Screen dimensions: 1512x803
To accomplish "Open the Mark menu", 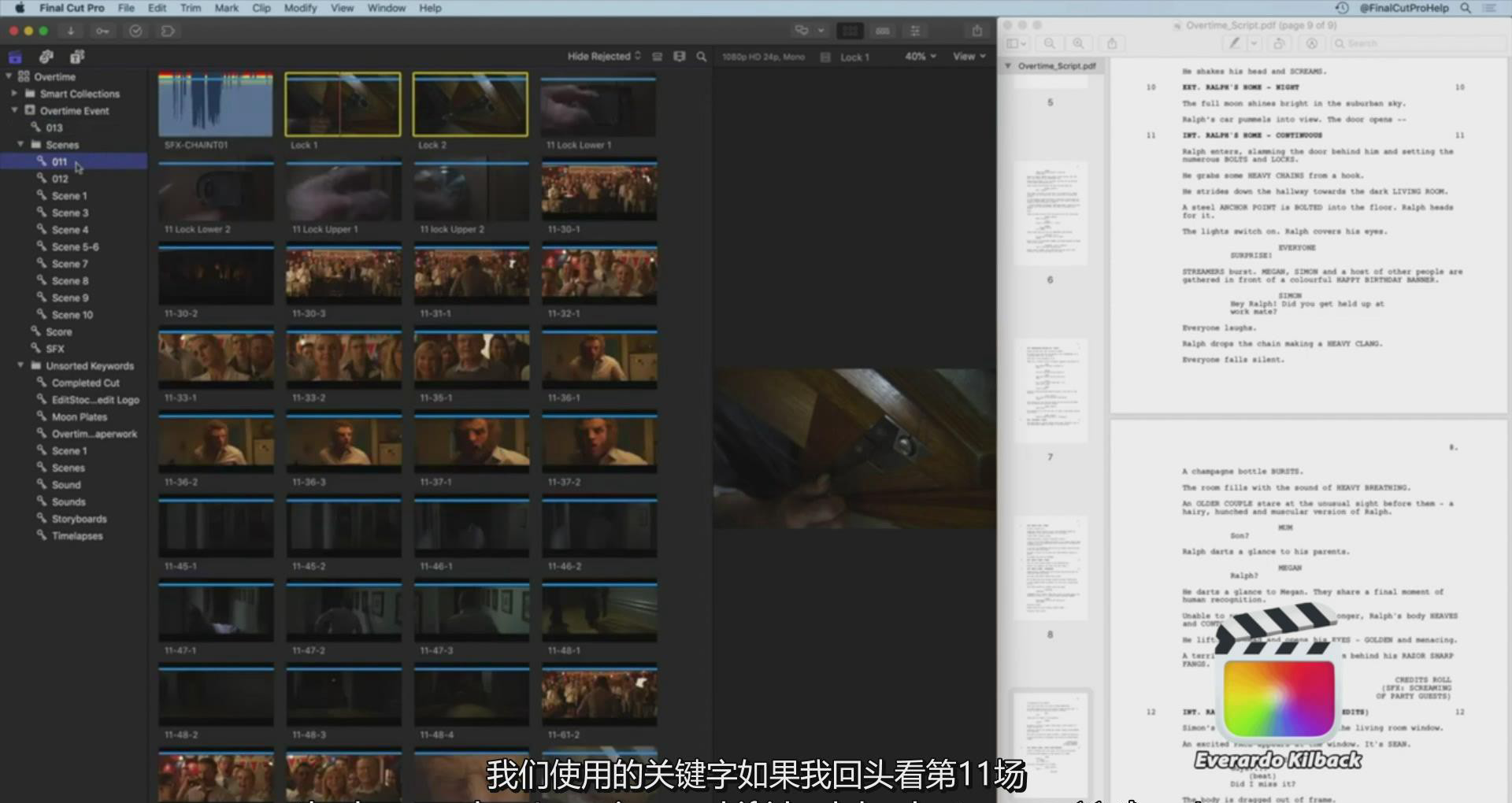I will pyautogui.click(x=226, y=8).
